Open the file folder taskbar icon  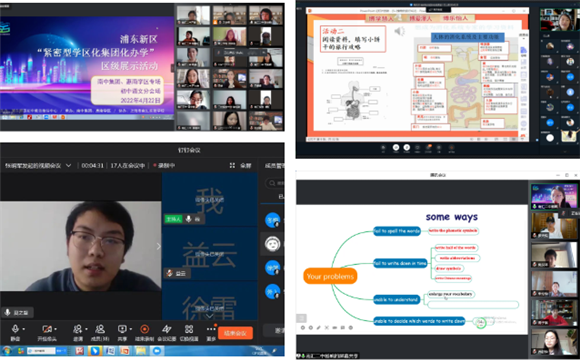pos(141,351)
